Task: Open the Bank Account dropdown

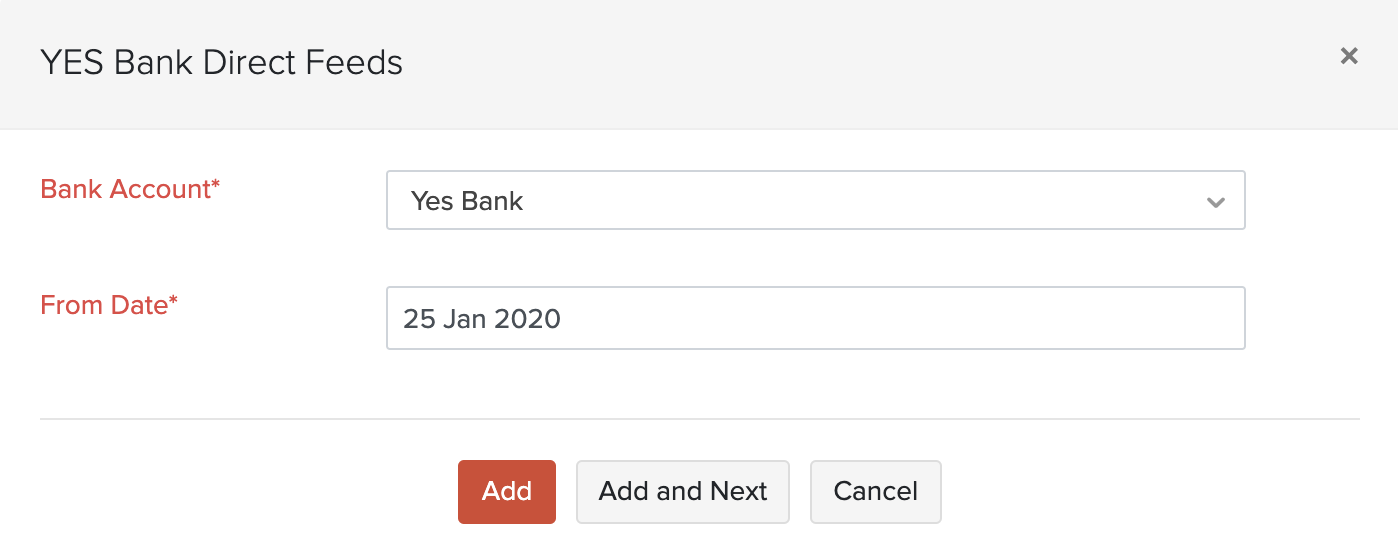Action: click(x=815, y=201)
